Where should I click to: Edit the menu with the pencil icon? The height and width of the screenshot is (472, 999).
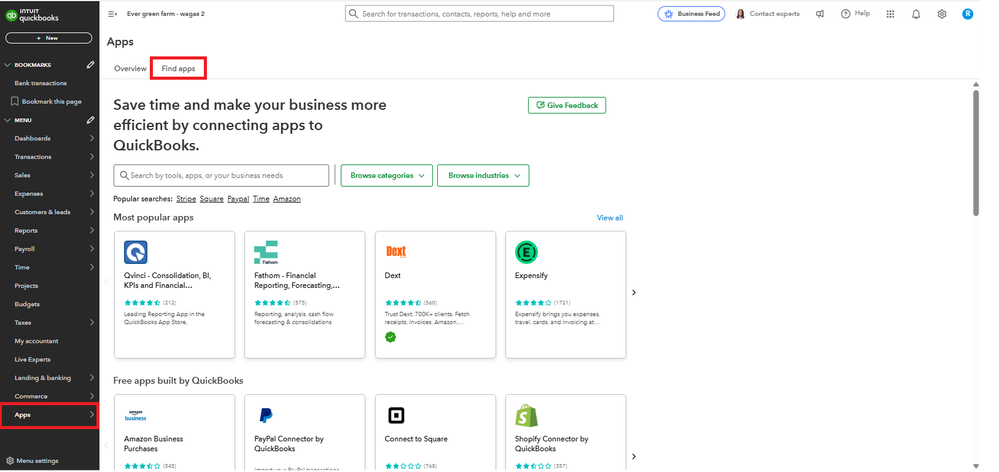click(x=90, y=120)
